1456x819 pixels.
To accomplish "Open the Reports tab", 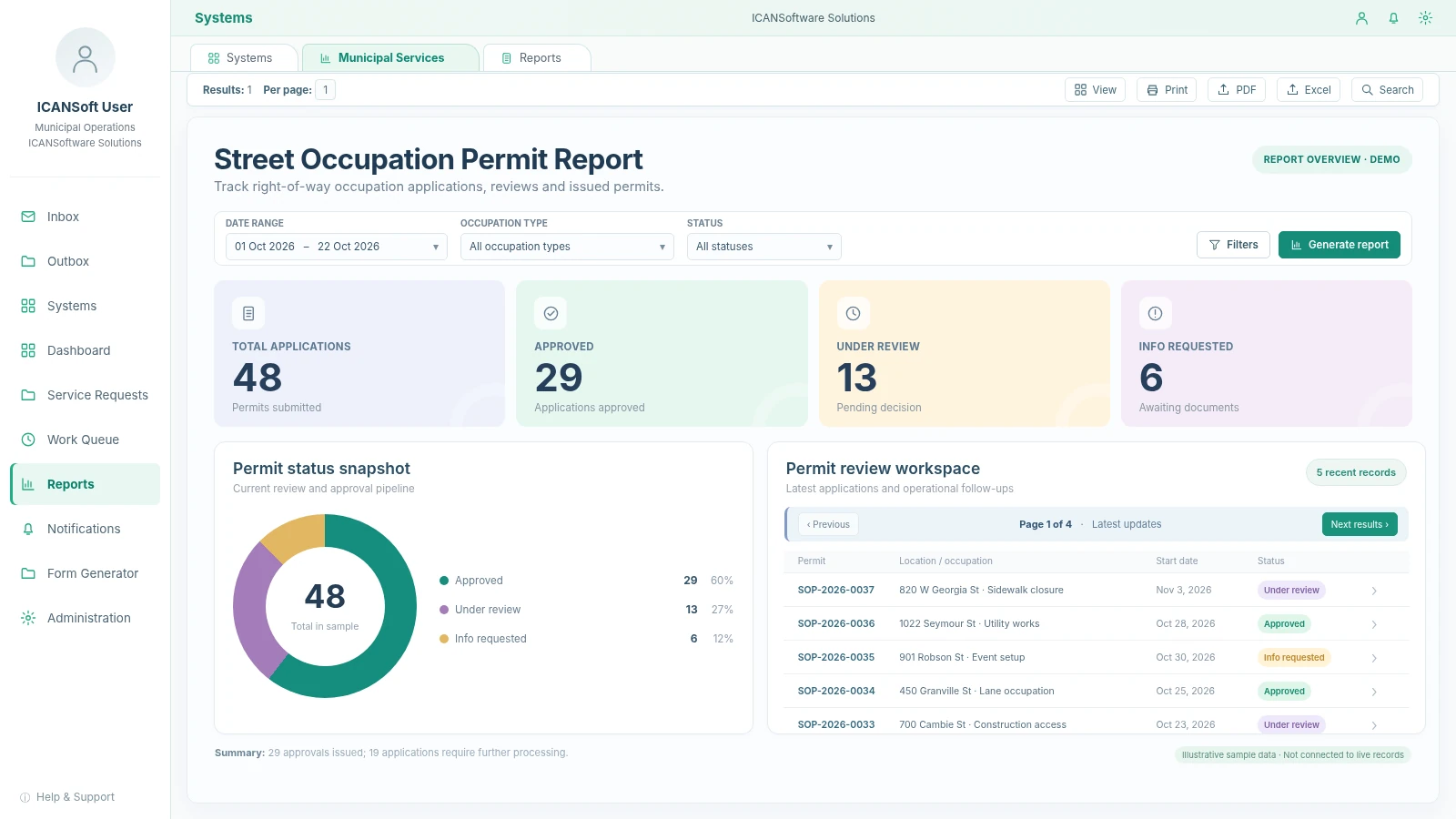I will [537, 58].
